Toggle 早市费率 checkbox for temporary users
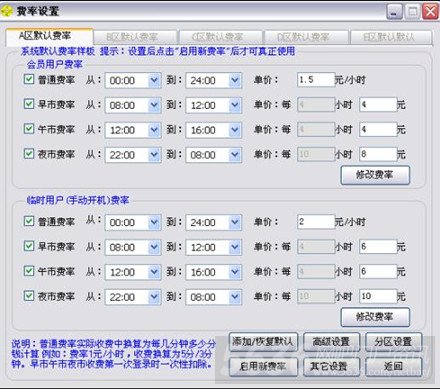This screenshot has width=440, height=389. pyautogui.click(x=29, y=246)
